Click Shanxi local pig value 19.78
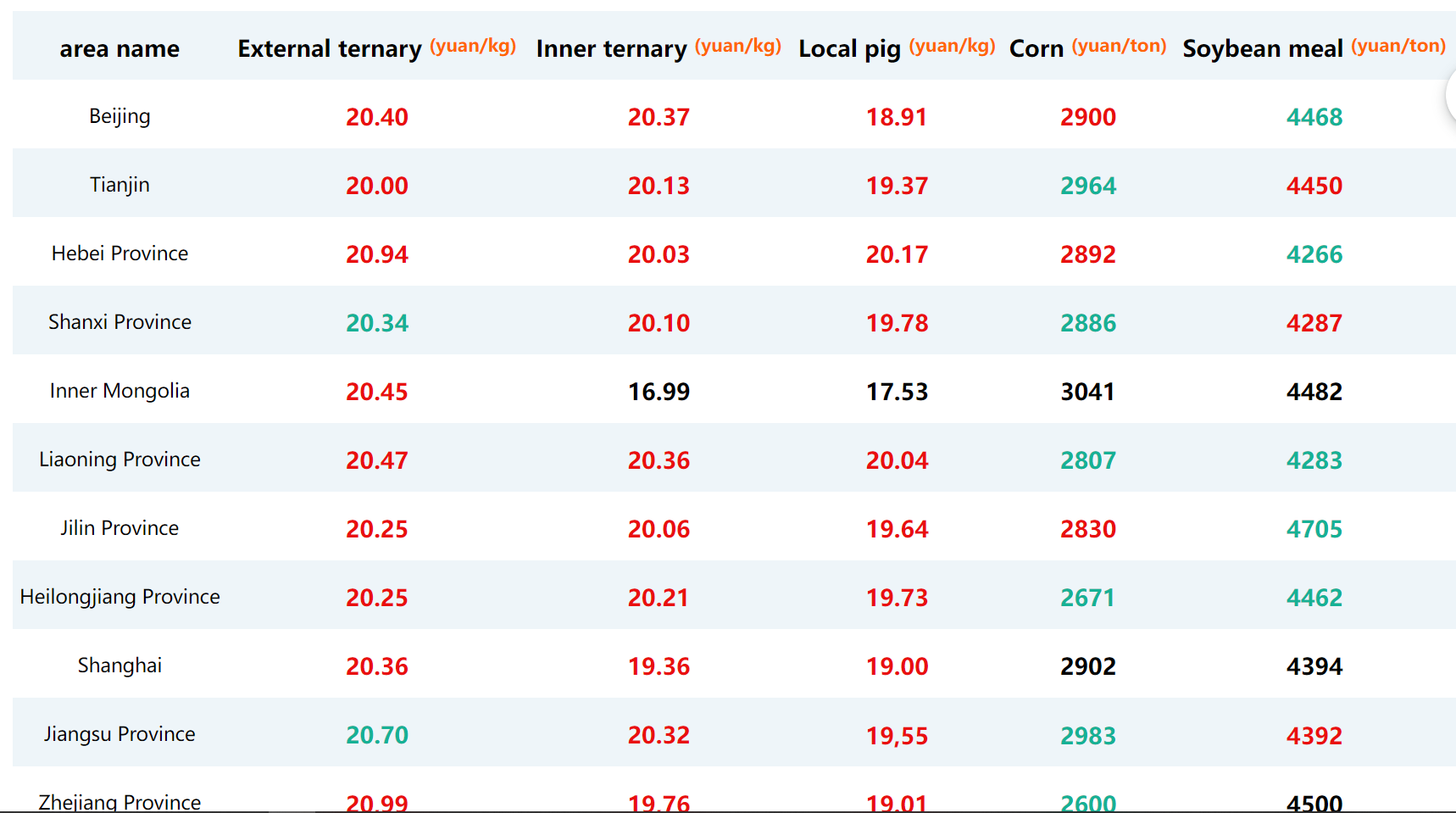 [x=897, y=323]
